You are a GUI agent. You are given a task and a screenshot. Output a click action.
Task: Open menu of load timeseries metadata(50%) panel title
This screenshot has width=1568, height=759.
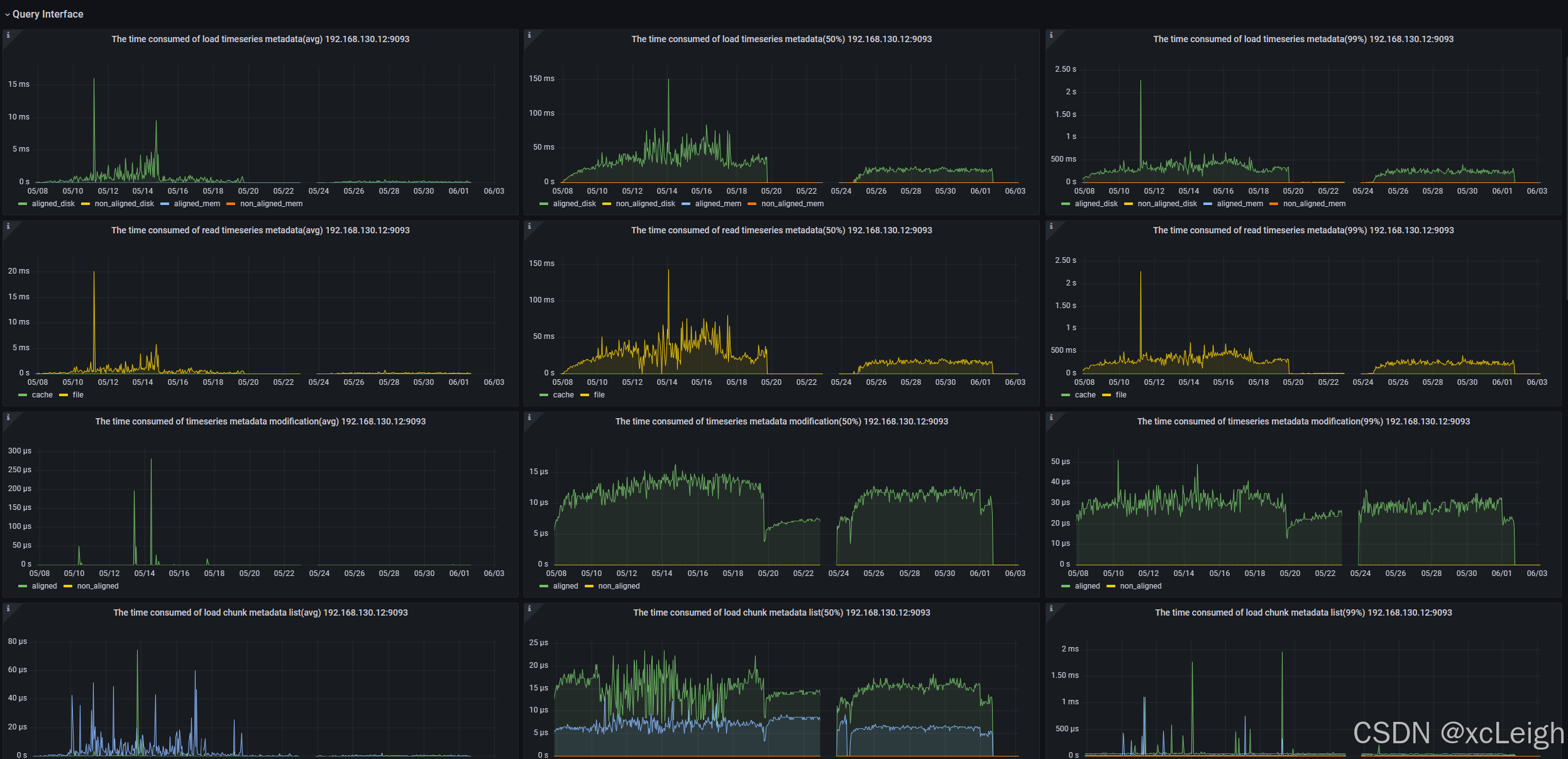click(x=781, y=39)
